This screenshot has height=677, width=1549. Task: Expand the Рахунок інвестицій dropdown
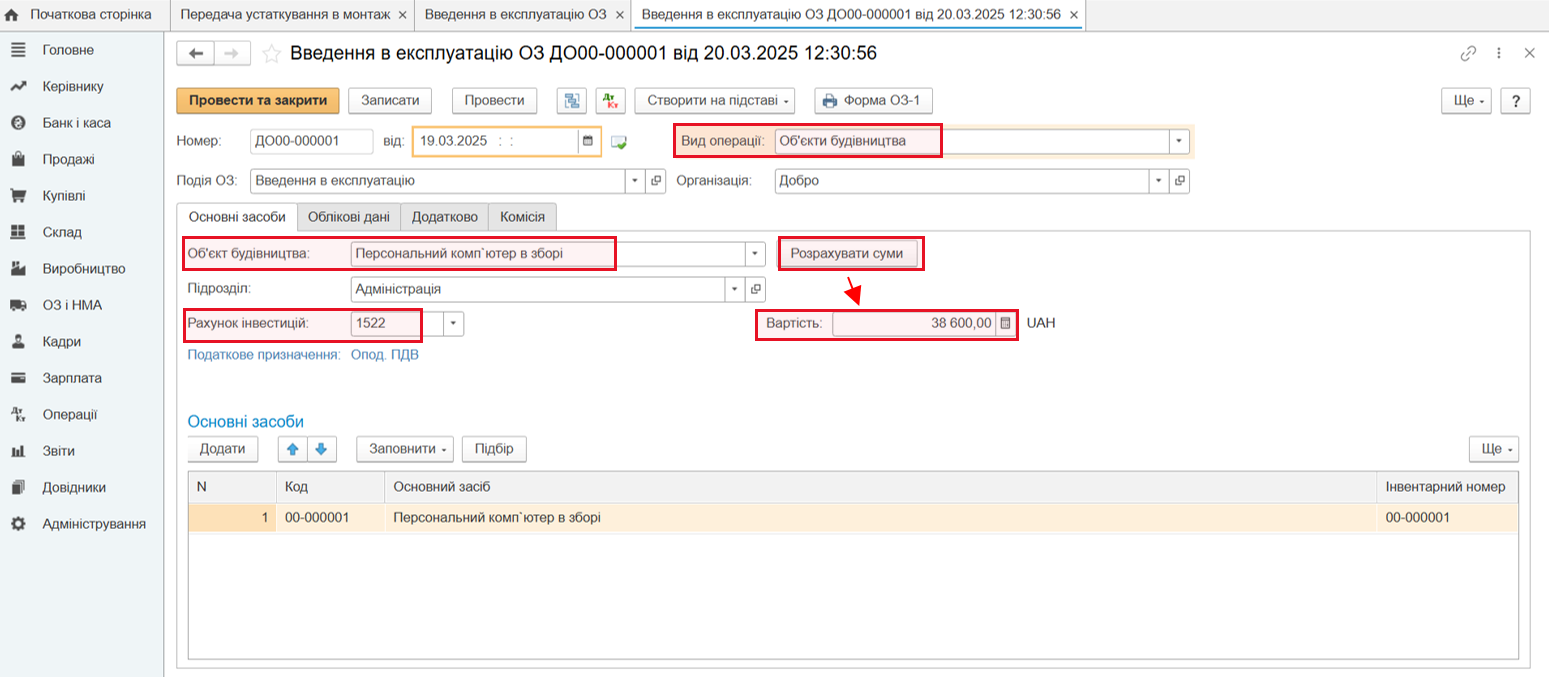pos(455,323)
